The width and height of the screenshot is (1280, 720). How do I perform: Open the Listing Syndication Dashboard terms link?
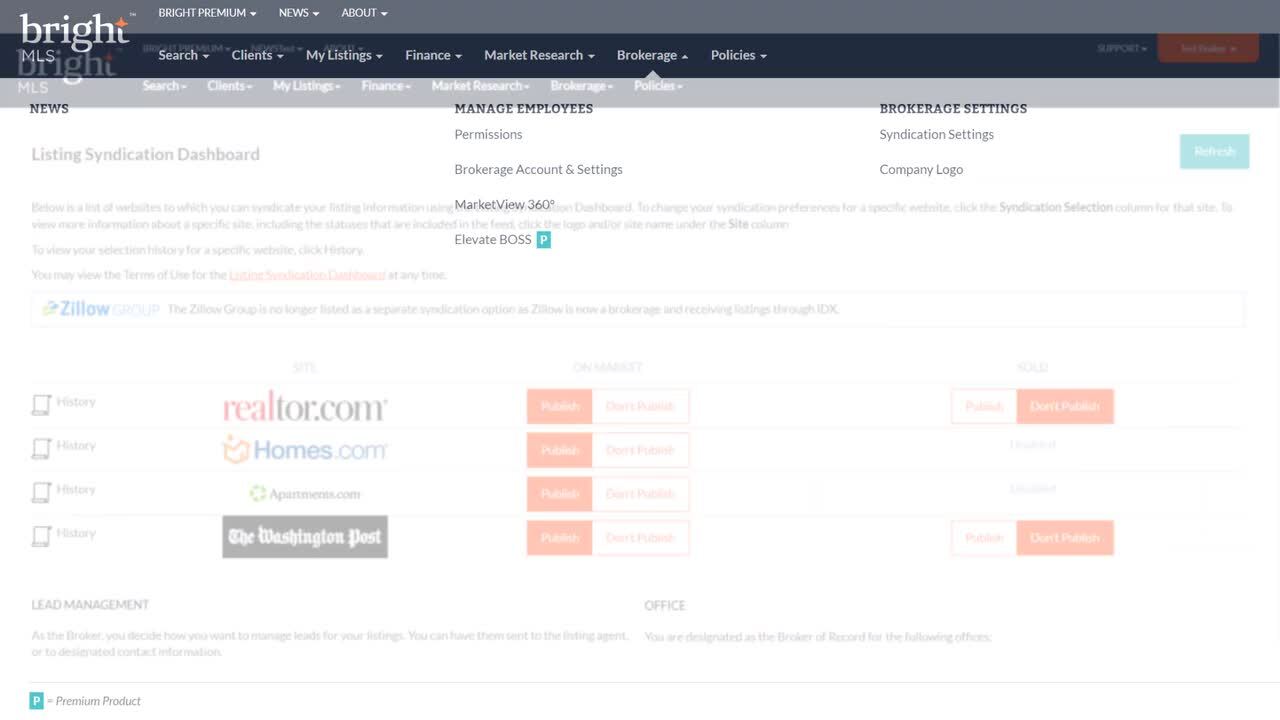307,274
